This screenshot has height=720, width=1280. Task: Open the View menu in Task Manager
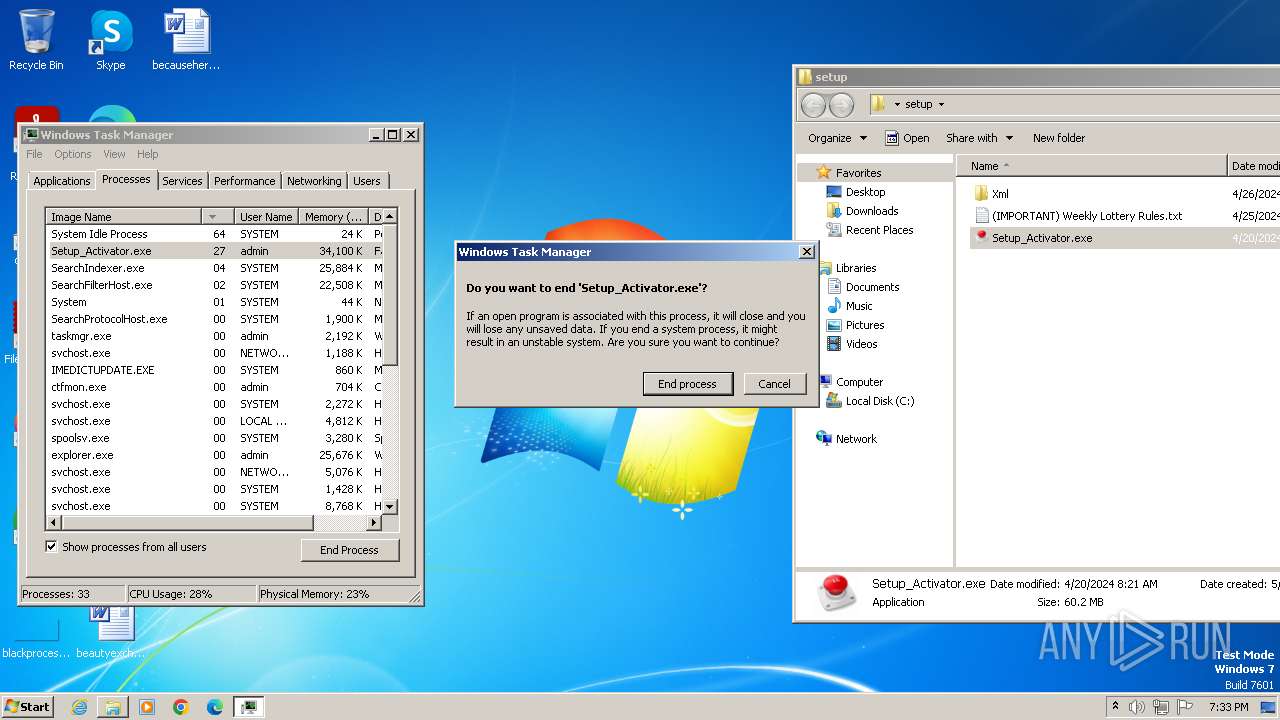coord(114,154)
